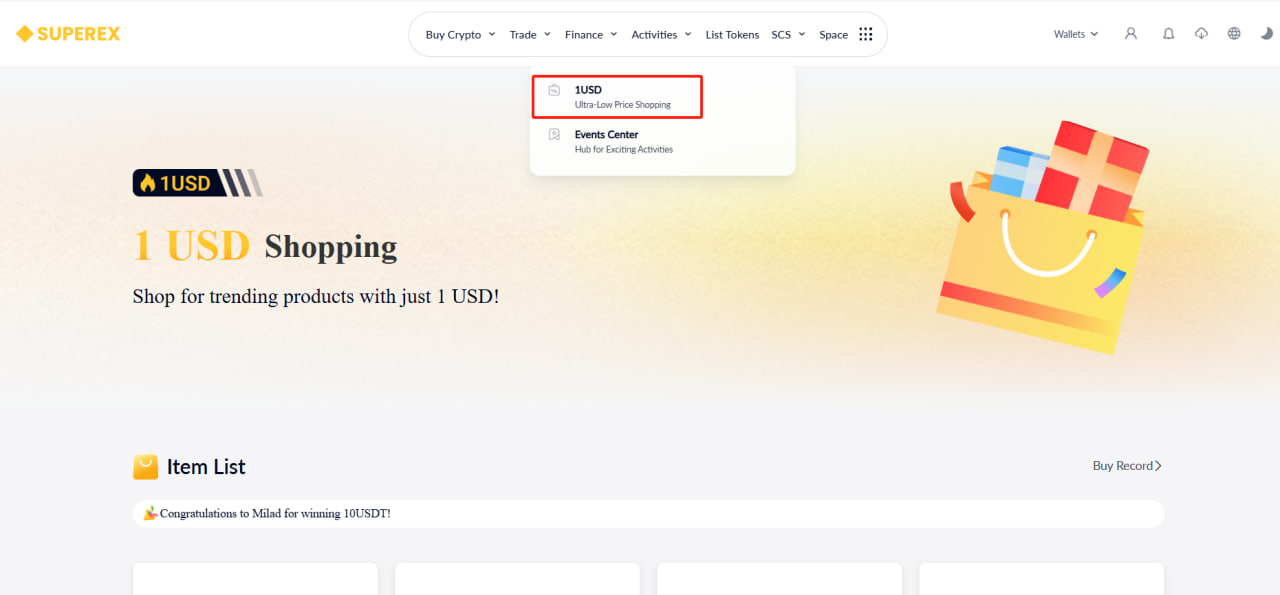This screenshot has width=1280, height=595.
Task: Toggle dark mode moon icon
Action: click(x=1267, y=33)
